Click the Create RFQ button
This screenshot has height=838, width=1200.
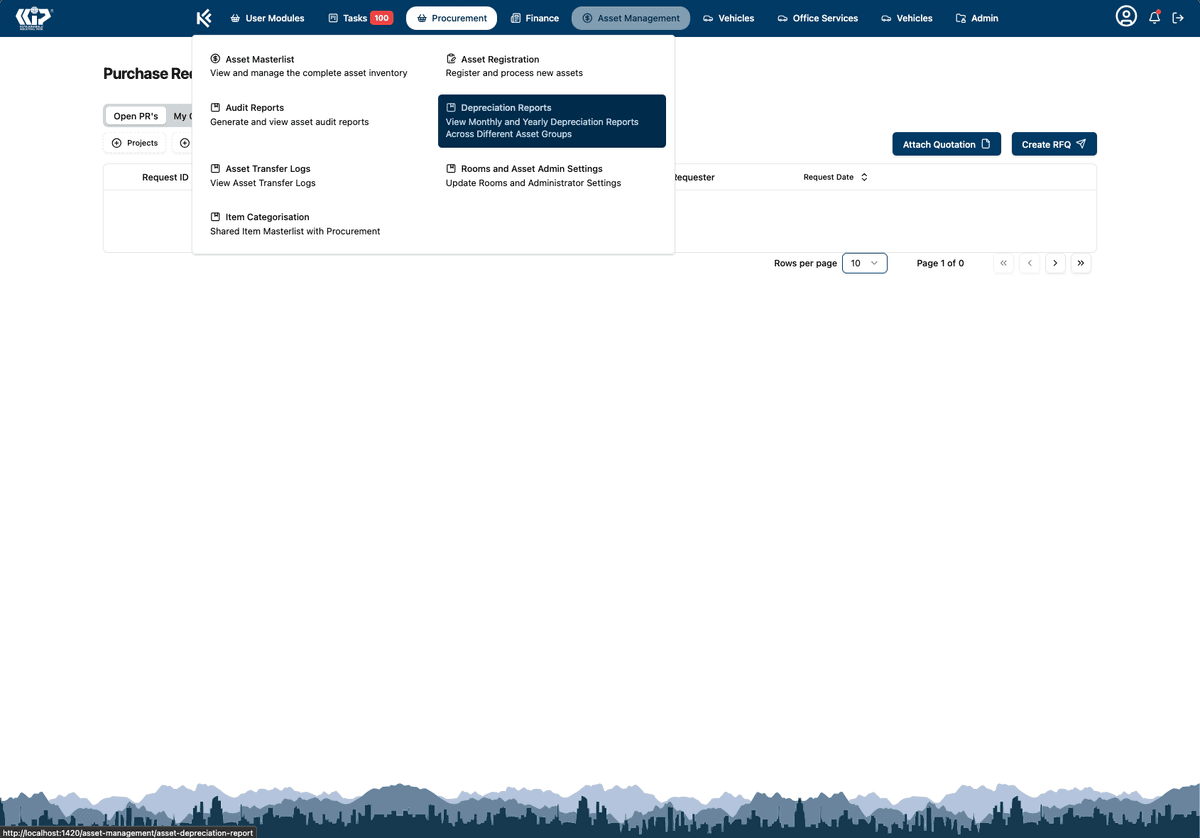click(1053, 143)
